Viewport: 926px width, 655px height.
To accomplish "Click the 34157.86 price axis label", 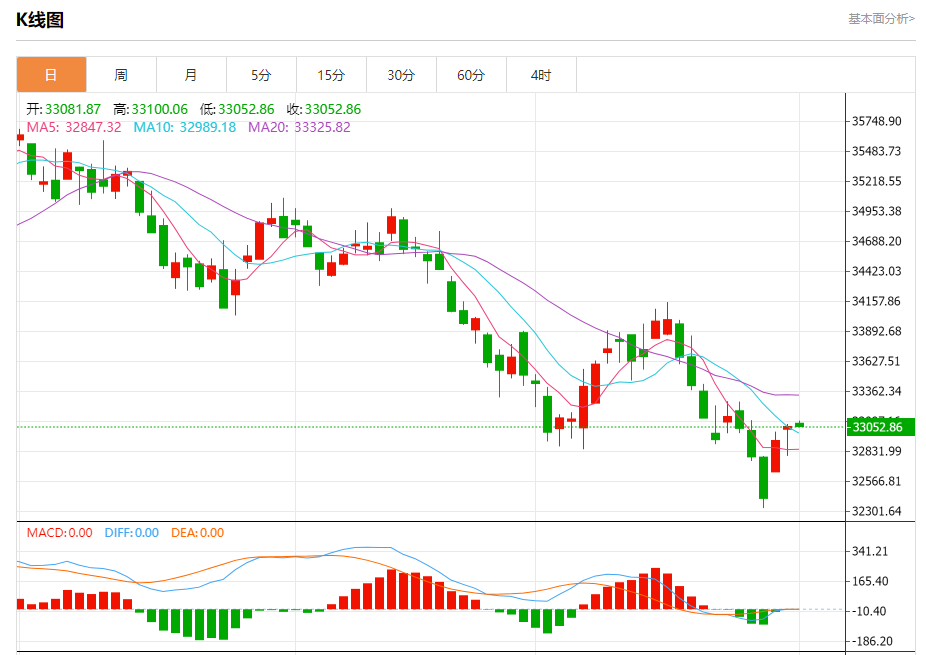I will pyautogui.click(x=876, y=301).
